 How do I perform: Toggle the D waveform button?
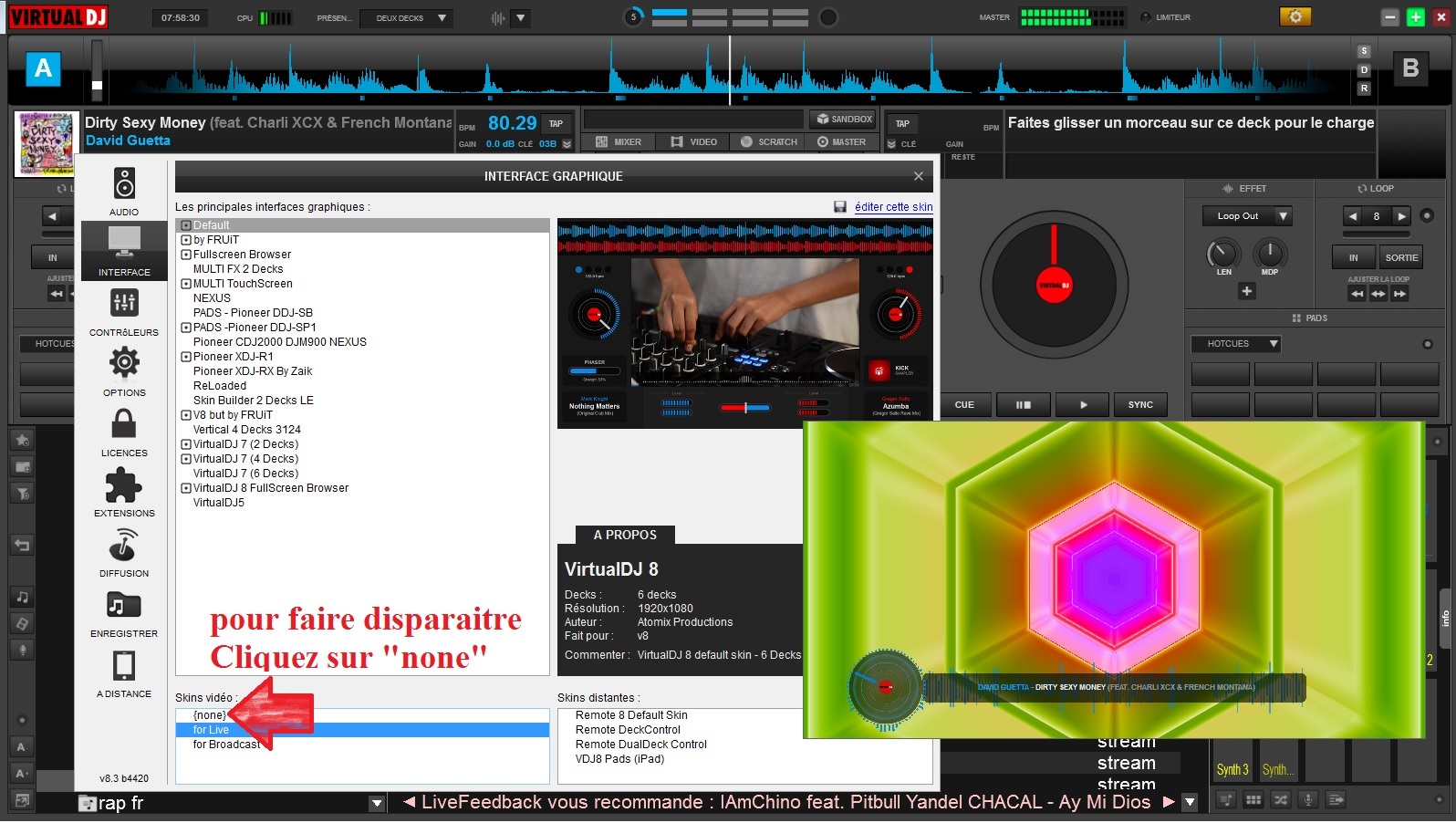1364,70
